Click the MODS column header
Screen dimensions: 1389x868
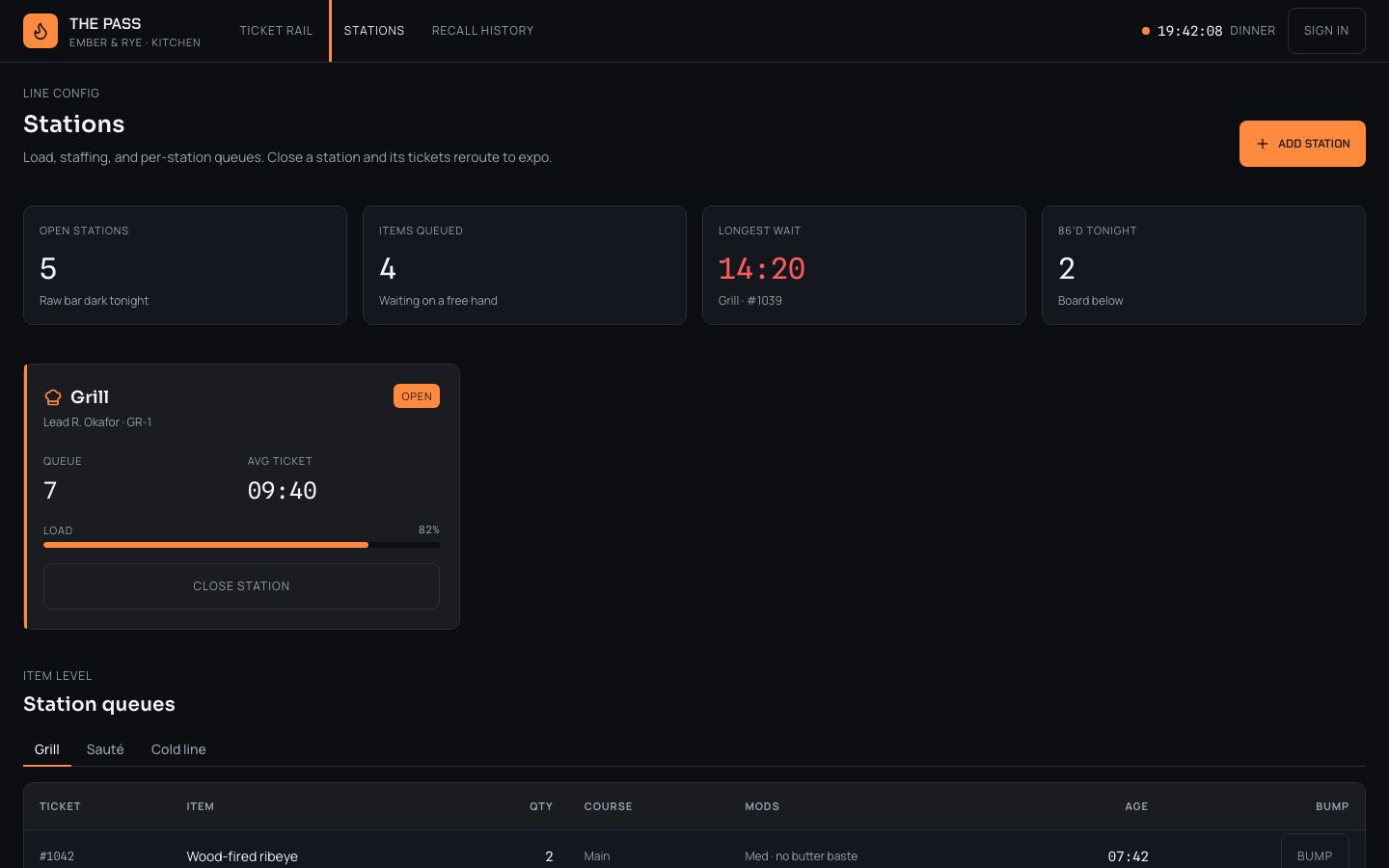click(762, 806)
